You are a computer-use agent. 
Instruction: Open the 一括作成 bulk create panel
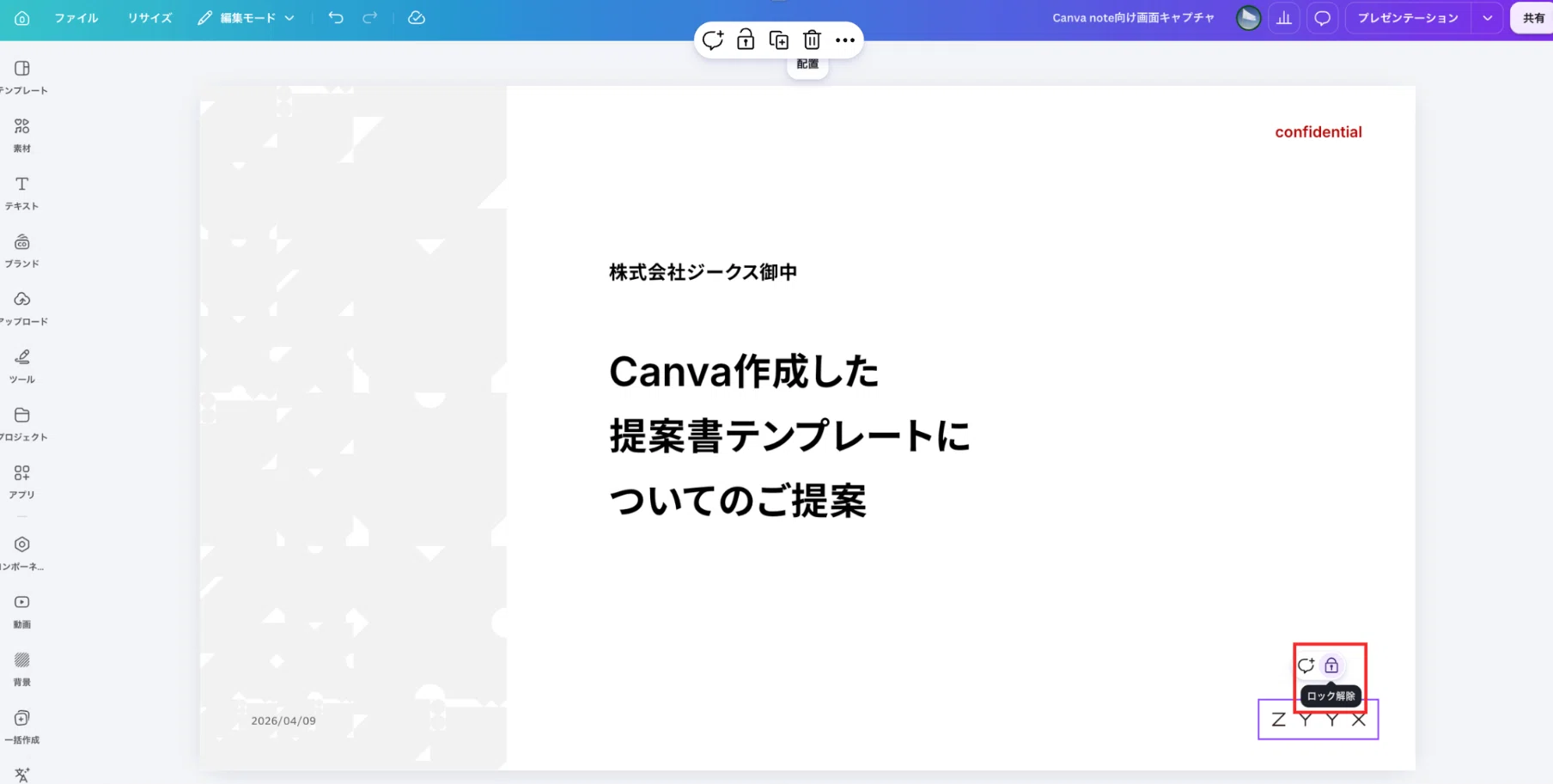22,726
